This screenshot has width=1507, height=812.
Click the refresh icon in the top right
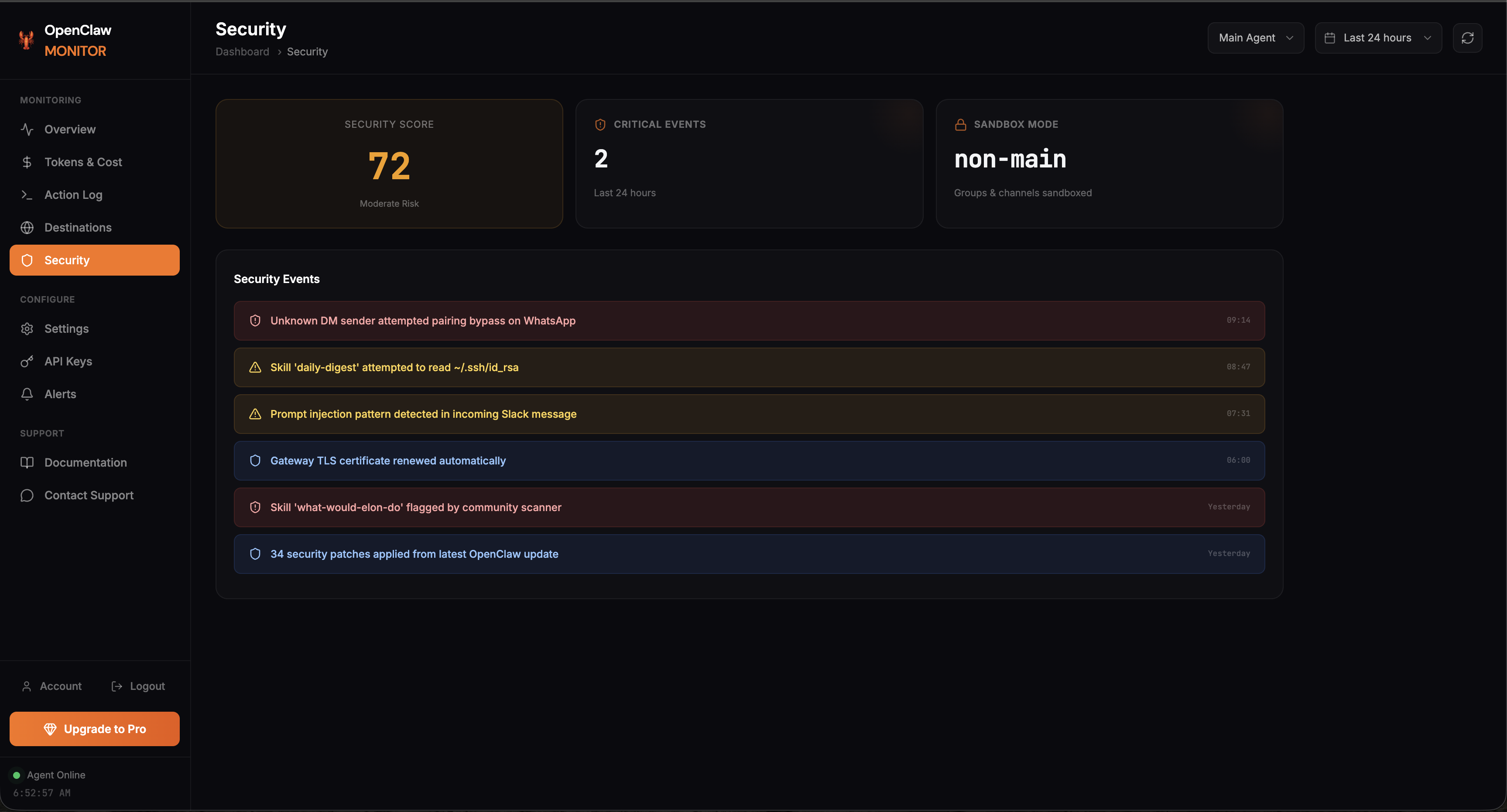tap(1468, 38)
